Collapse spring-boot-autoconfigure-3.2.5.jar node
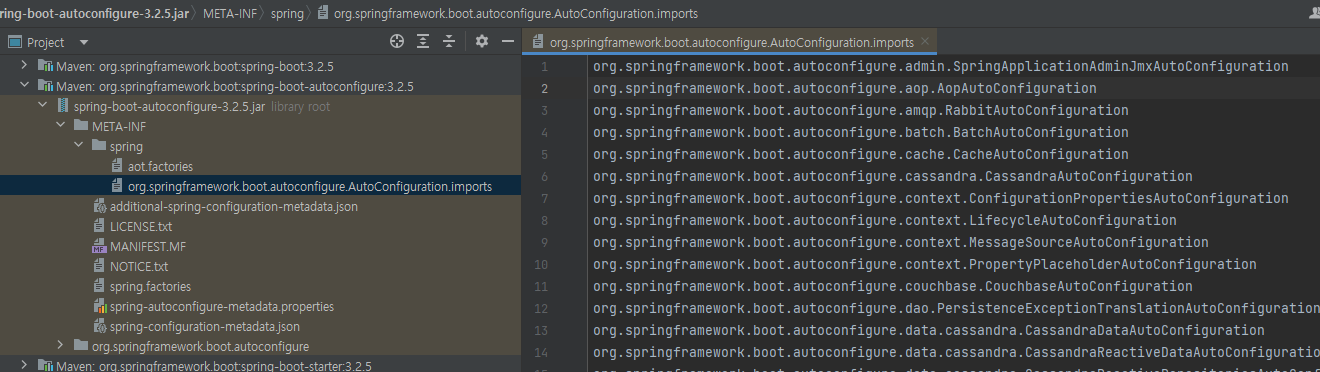Viewport: 1320px width, 372px height. point(42,106)
